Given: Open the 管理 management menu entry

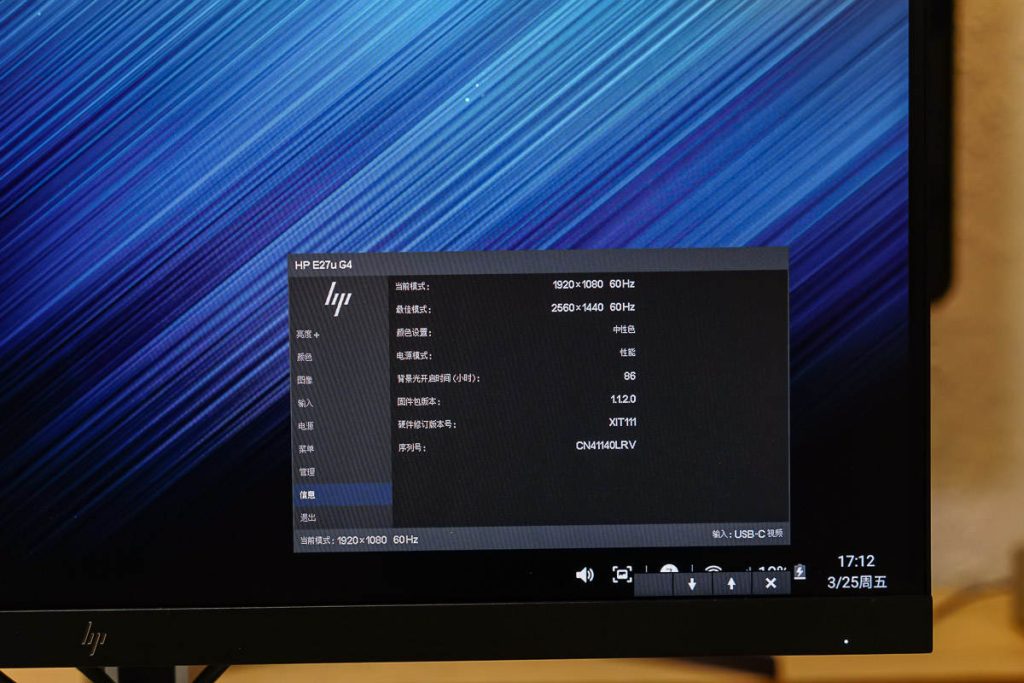Looking at the screenshot, I should click(307, 471).
